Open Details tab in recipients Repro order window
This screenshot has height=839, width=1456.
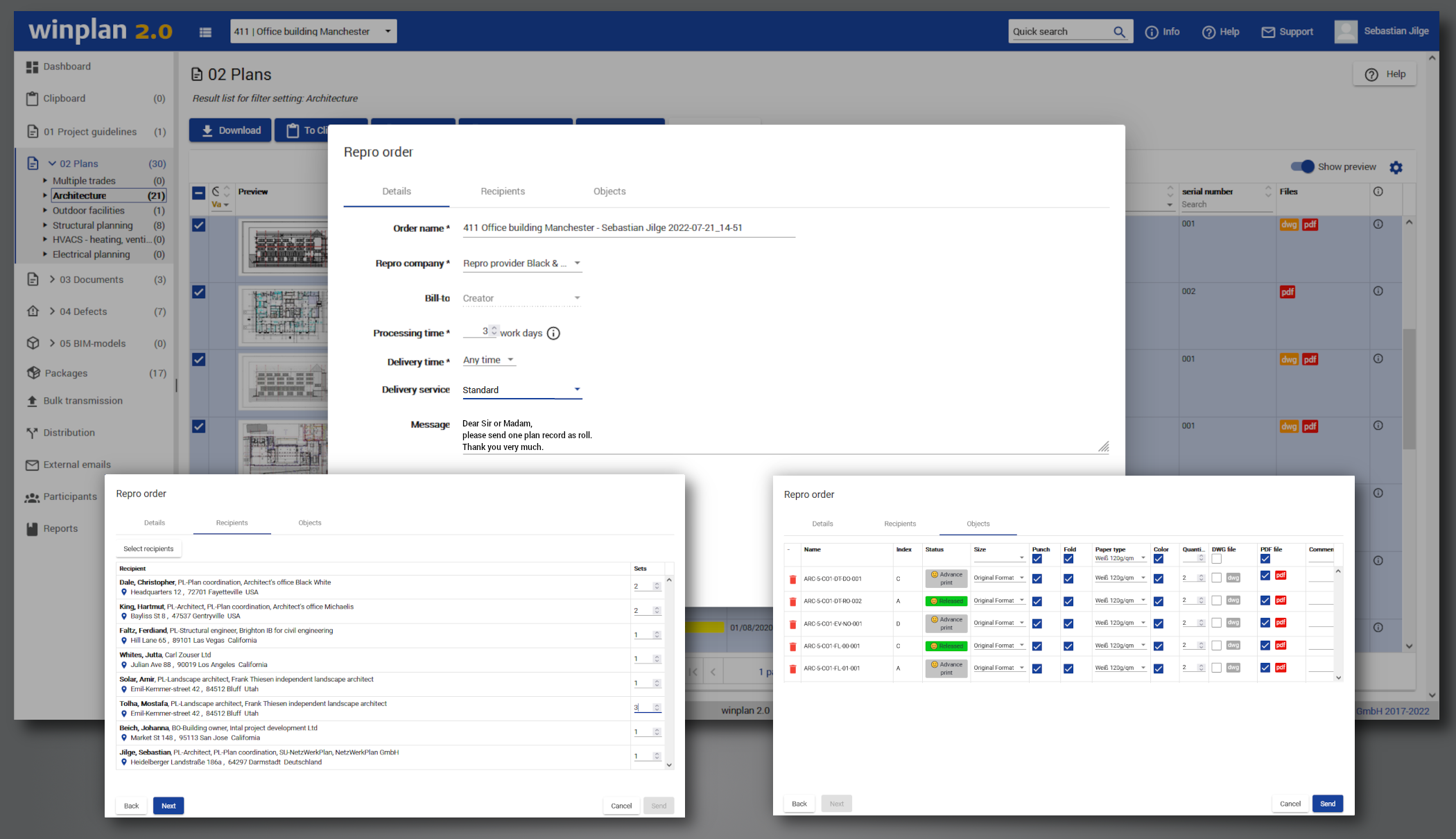[155, 523]
